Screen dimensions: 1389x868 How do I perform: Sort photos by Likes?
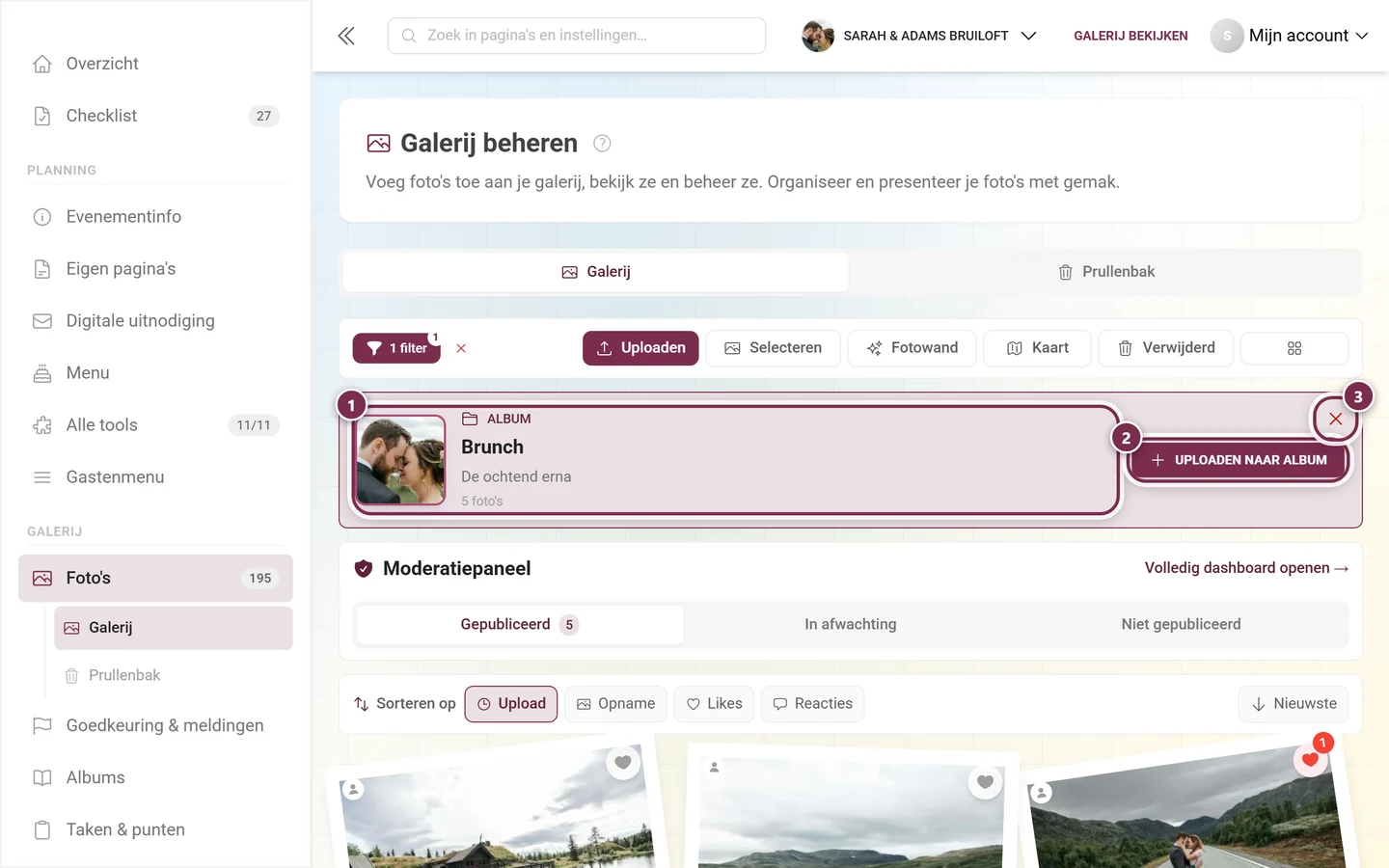[x=714, y=704]
